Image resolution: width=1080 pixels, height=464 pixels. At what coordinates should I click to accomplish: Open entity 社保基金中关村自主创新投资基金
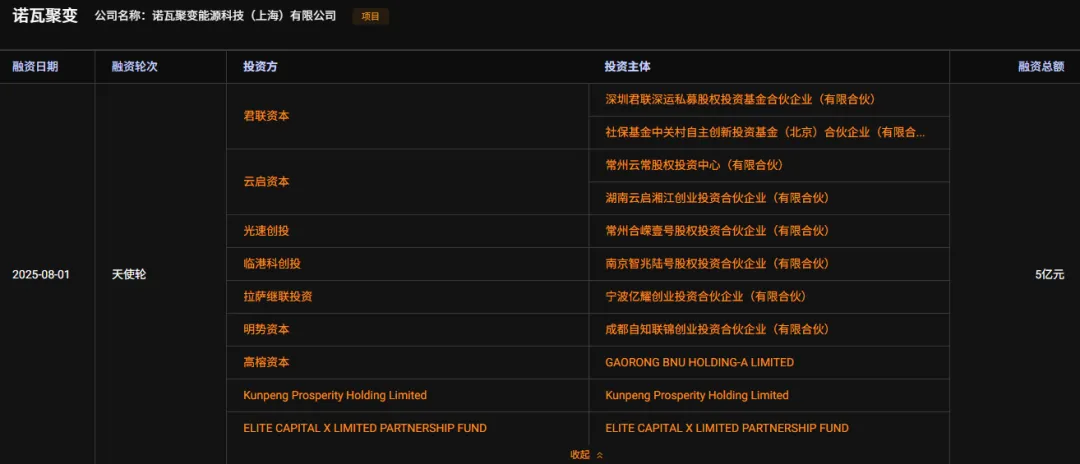[765, 133]
